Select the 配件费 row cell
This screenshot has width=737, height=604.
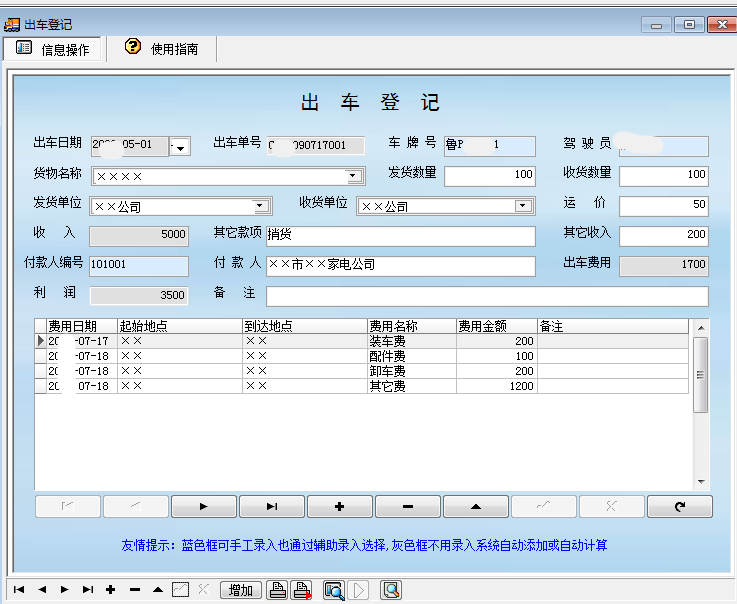click(x=412, y=356)
